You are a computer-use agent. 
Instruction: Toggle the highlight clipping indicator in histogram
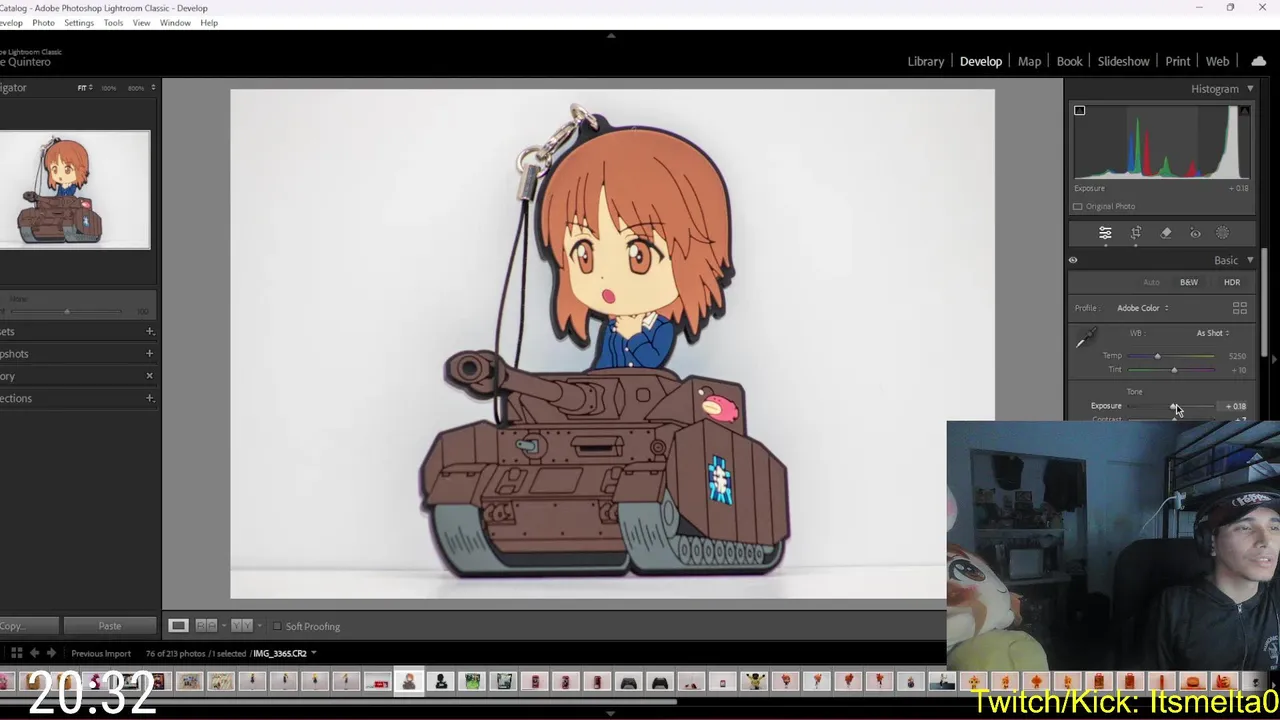(1244, 110)
